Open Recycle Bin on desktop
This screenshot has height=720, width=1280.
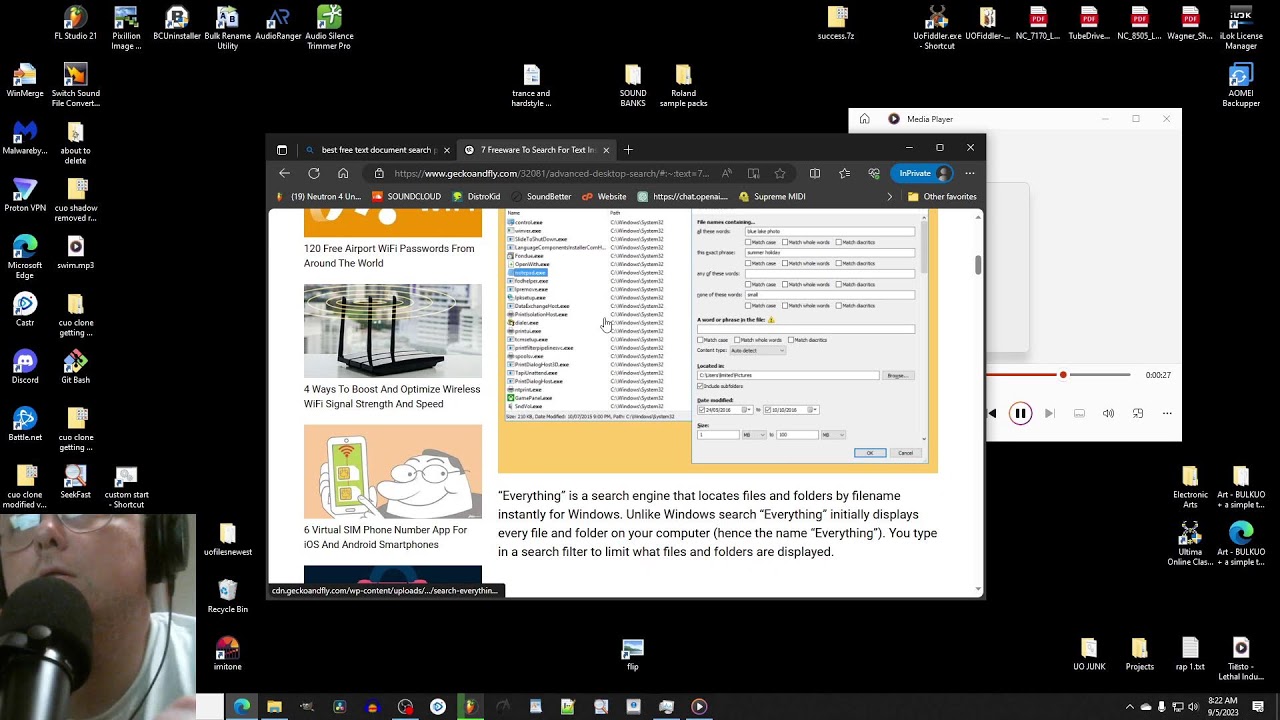point(227,597)
